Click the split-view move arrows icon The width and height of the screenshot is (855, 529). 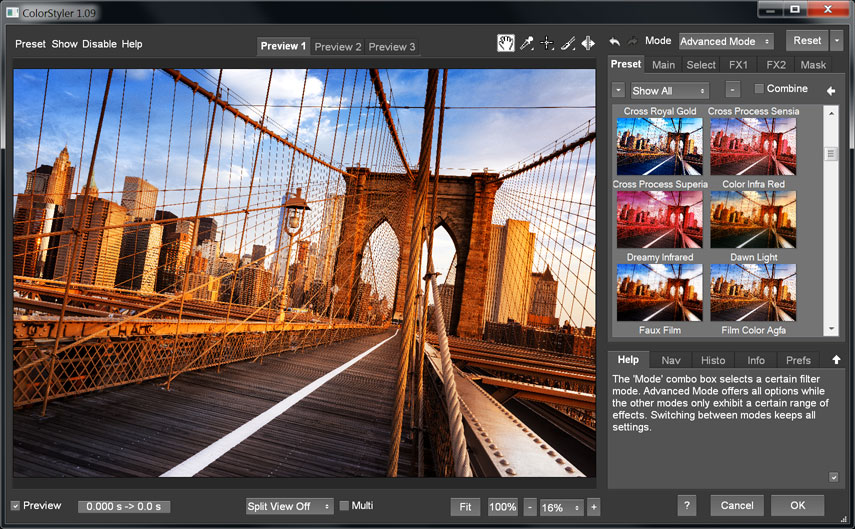point(588,43)
